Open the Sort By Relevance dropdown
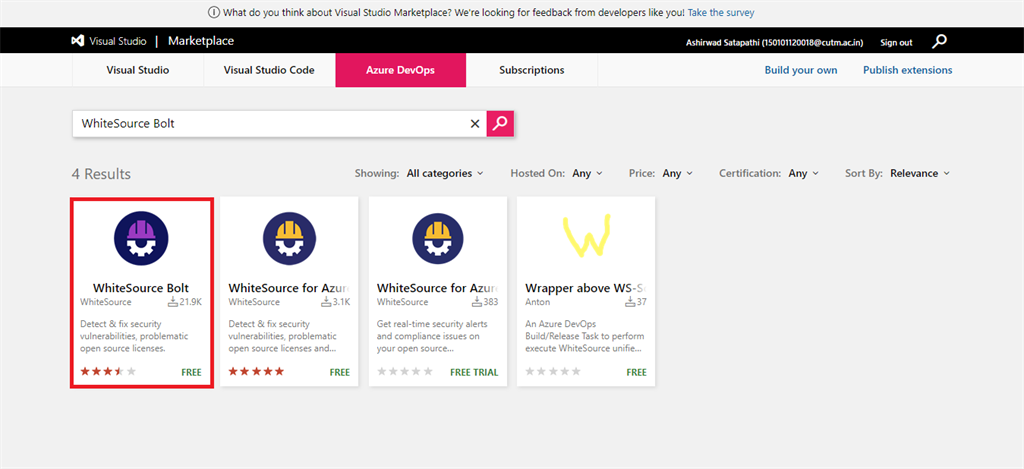1024x469 pixels. coord(920,173)
